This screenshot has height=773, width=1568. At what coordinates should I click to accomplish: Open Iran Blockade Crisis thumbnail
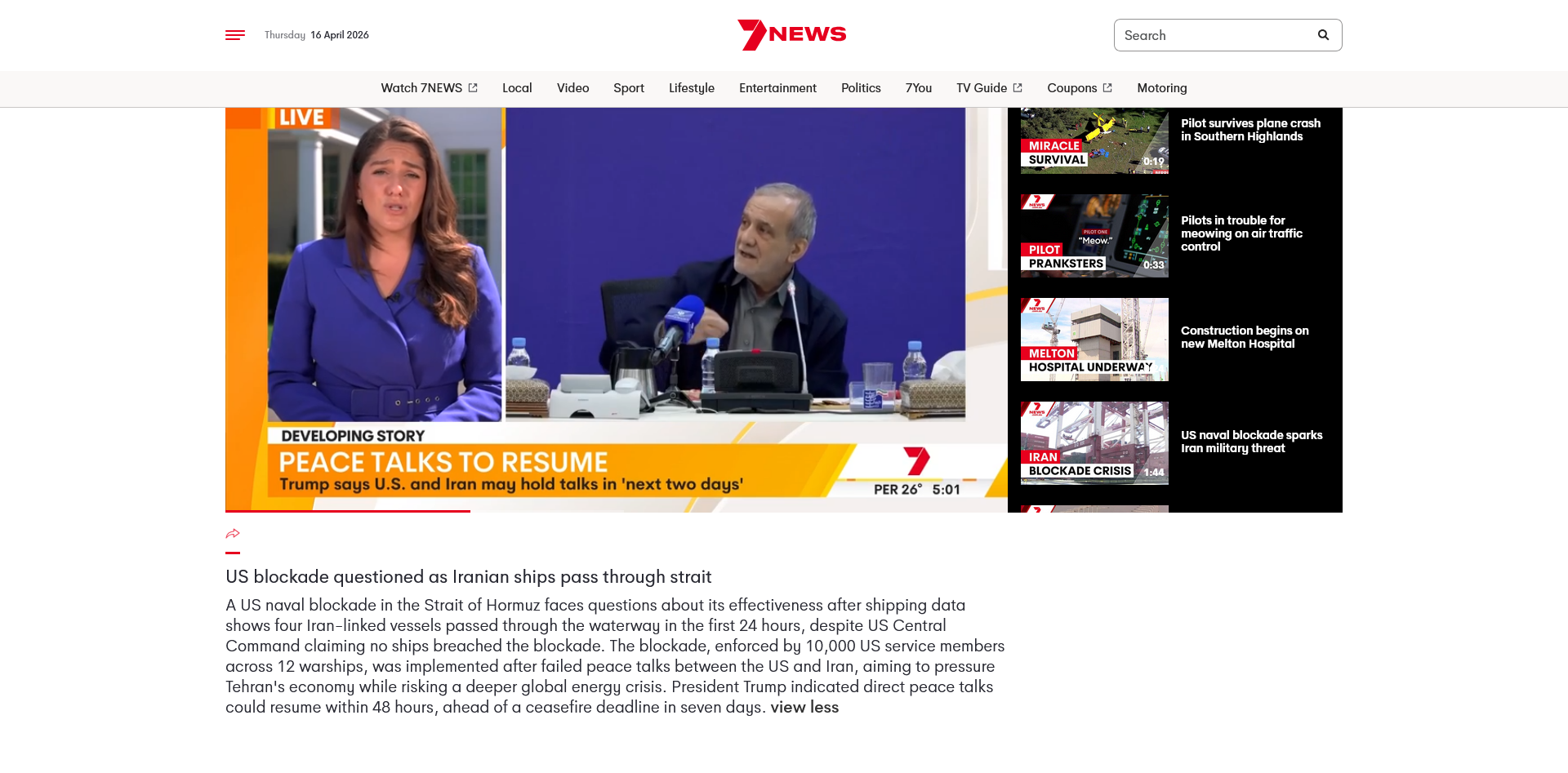click(1094, 443)
